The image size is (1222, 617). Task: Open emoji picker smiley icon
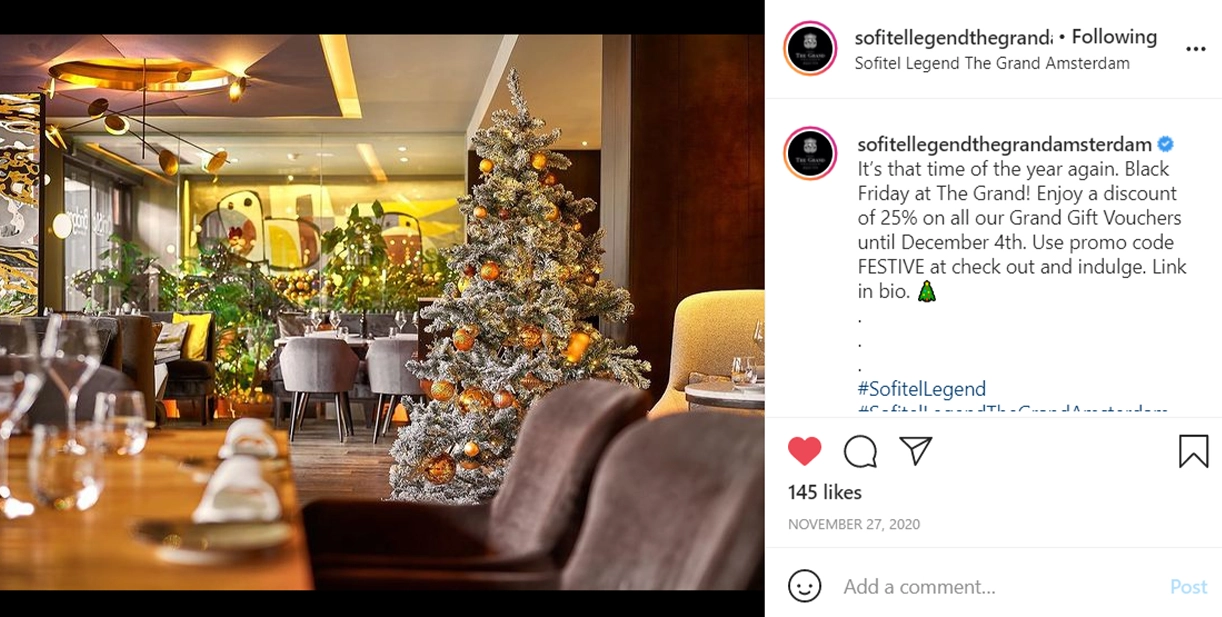point(804,586)
